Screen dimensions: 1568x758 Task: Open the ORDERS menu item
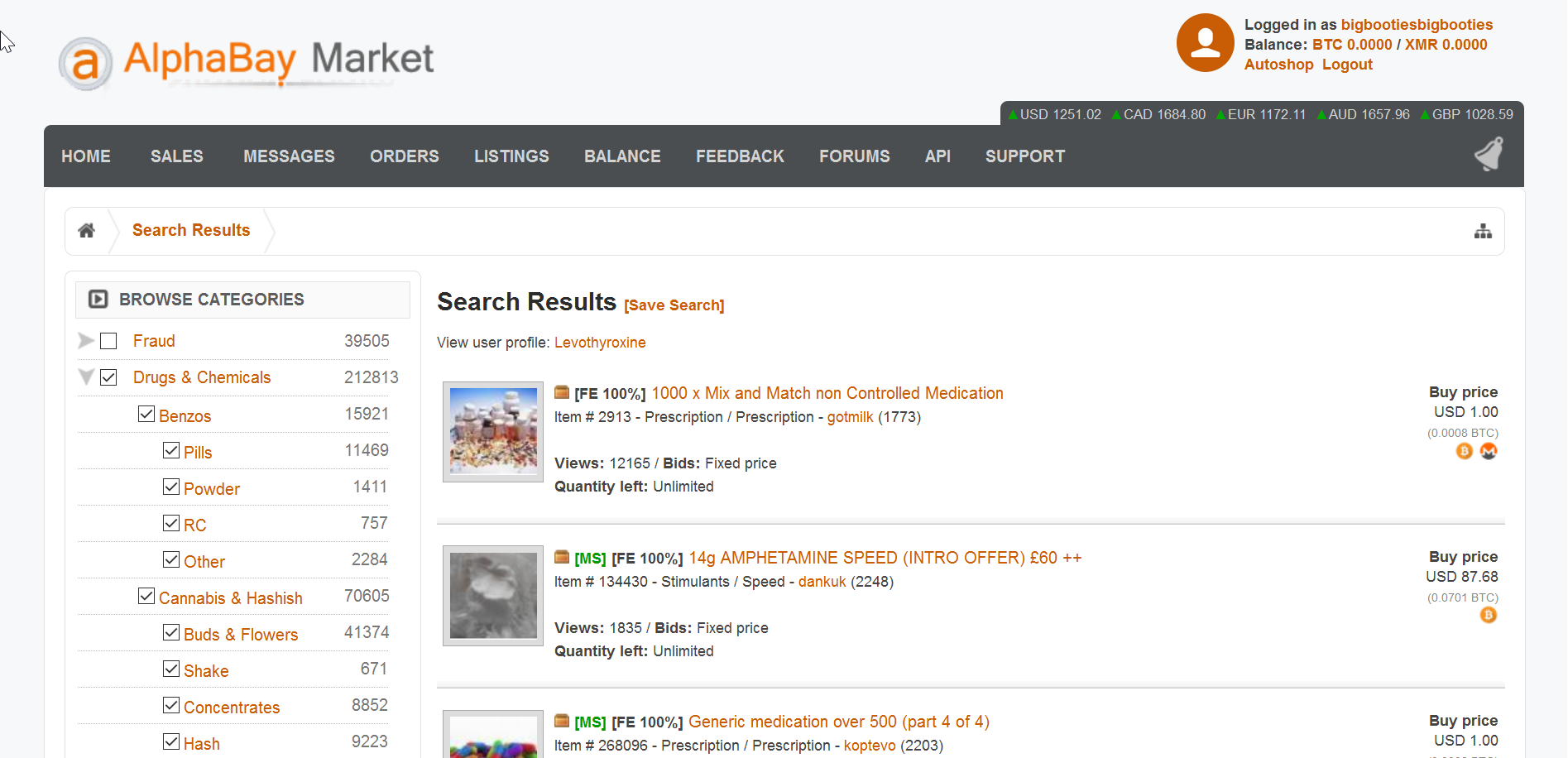click(405, 156)
